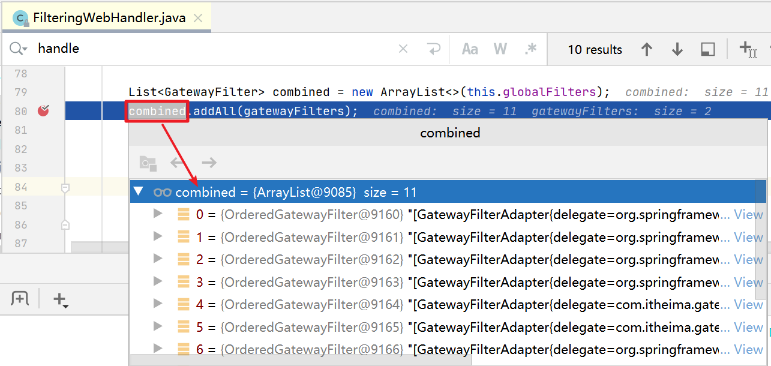Clear the search text with X icon

click(x=403, y=49)
